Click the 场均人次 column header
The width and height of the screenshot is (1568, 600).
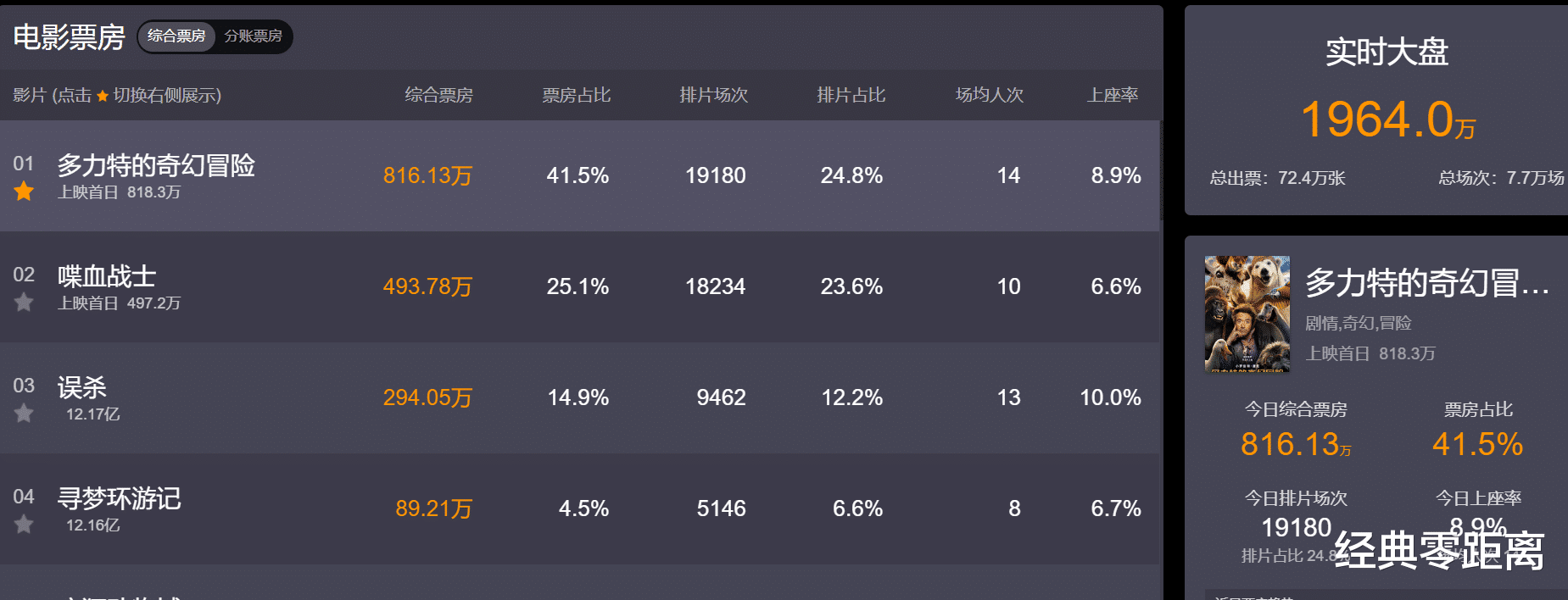[x=990, y=95]
